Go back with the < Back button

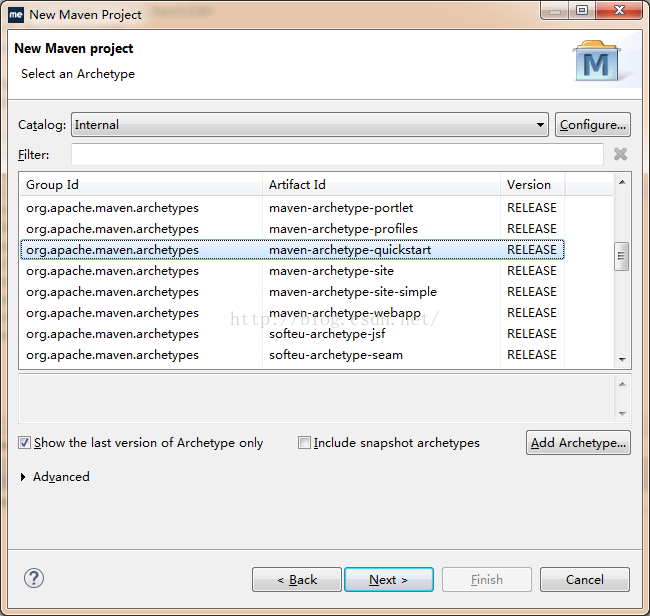[297, 580]
